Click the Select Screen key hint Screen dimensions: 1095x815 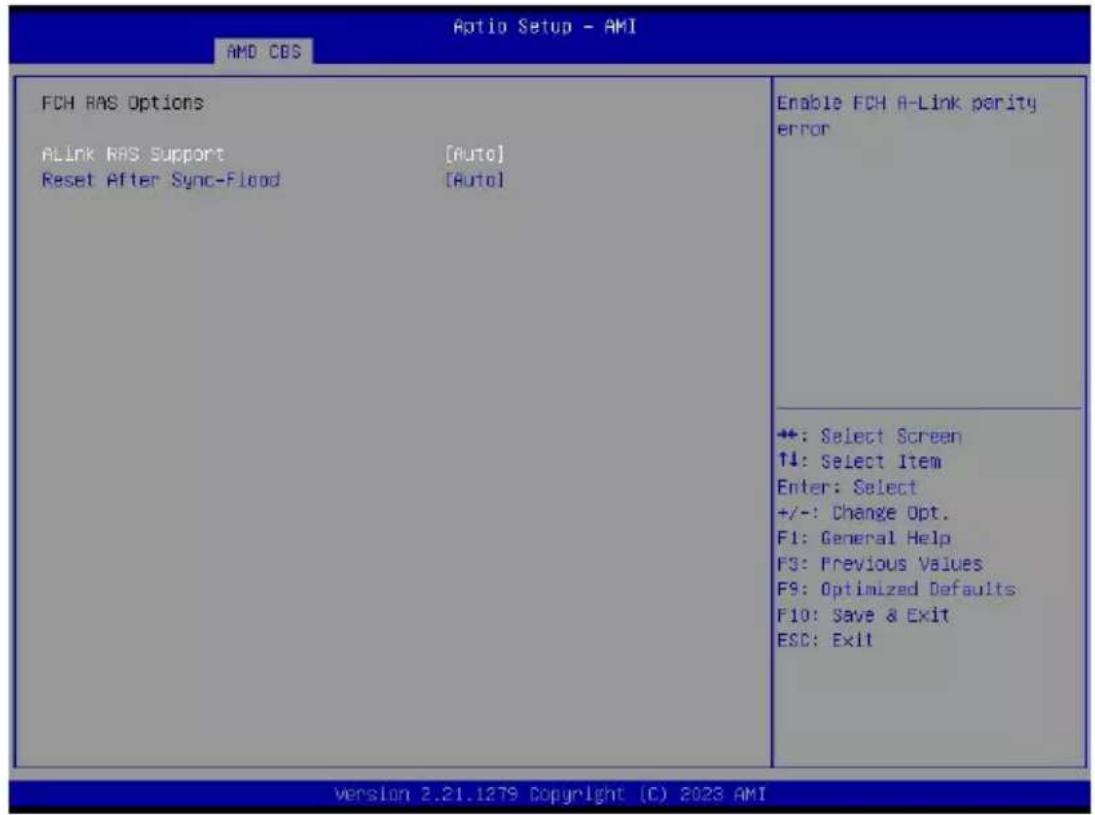coord(869,436)
